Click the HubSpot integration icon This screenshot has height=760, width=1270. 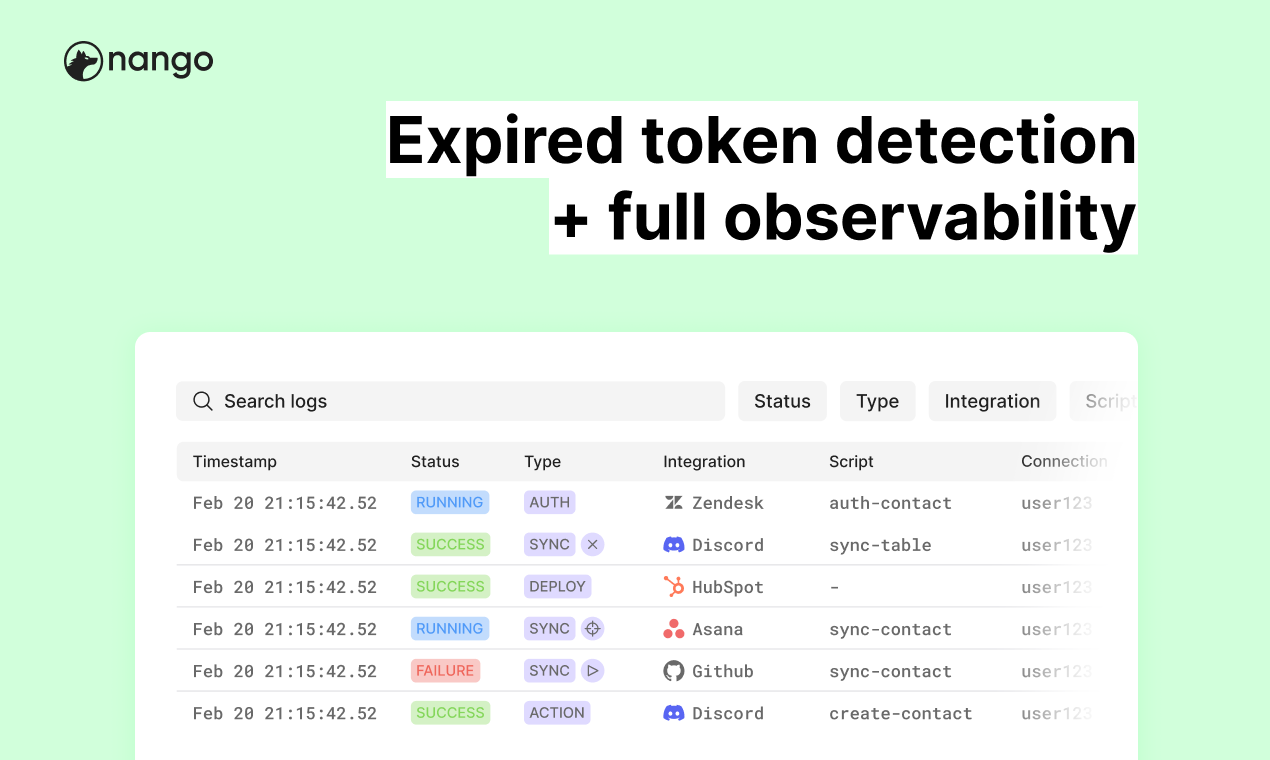click(674, 587)
